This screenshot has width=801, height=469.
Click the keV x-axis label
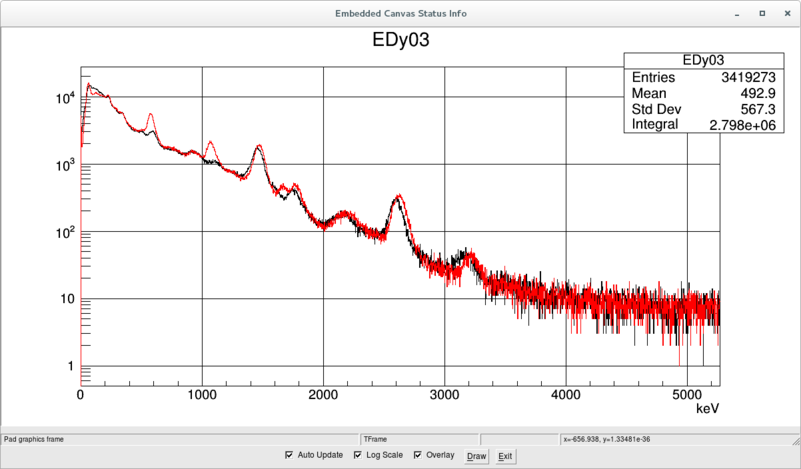pyautogui.click(x=708, y=408)
